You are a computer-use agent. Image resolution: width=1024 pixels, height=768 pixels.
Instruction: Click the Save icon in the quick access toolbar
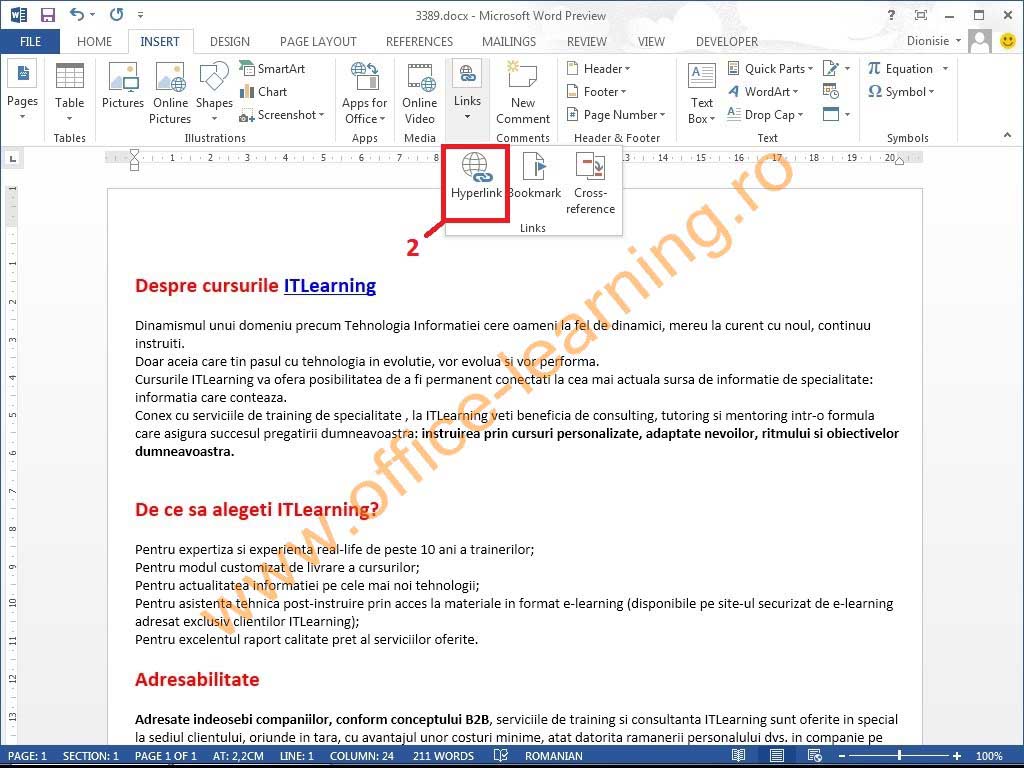click(x=48, y=14)
